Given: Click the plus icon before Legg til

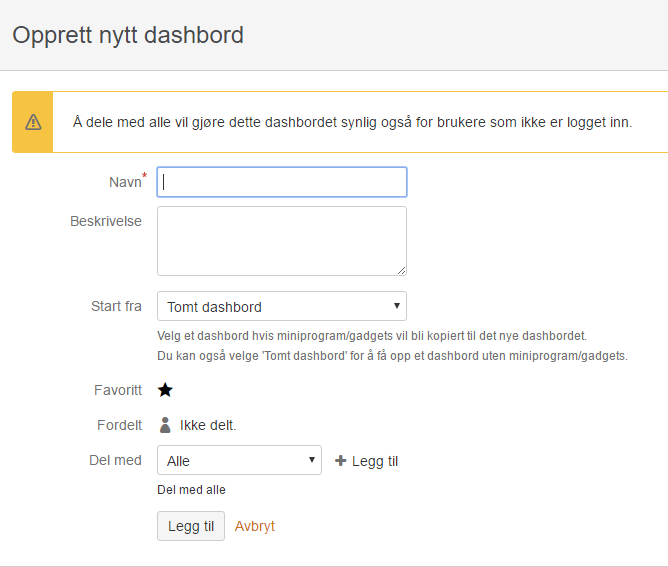Looking at the screenshot, I should pos(340,461).
